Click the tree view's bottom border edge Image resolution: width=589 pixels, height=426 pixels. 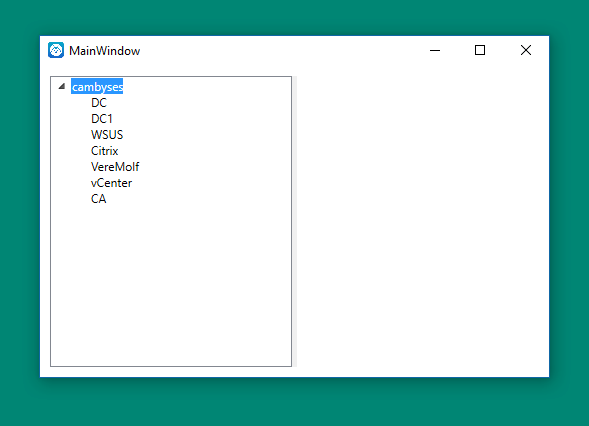[171, 366]
